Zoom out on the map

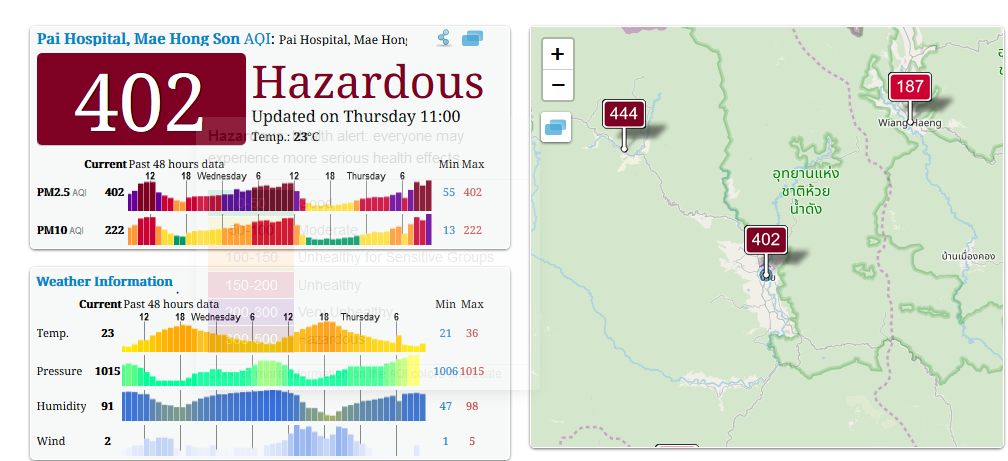tap(557, 85)
